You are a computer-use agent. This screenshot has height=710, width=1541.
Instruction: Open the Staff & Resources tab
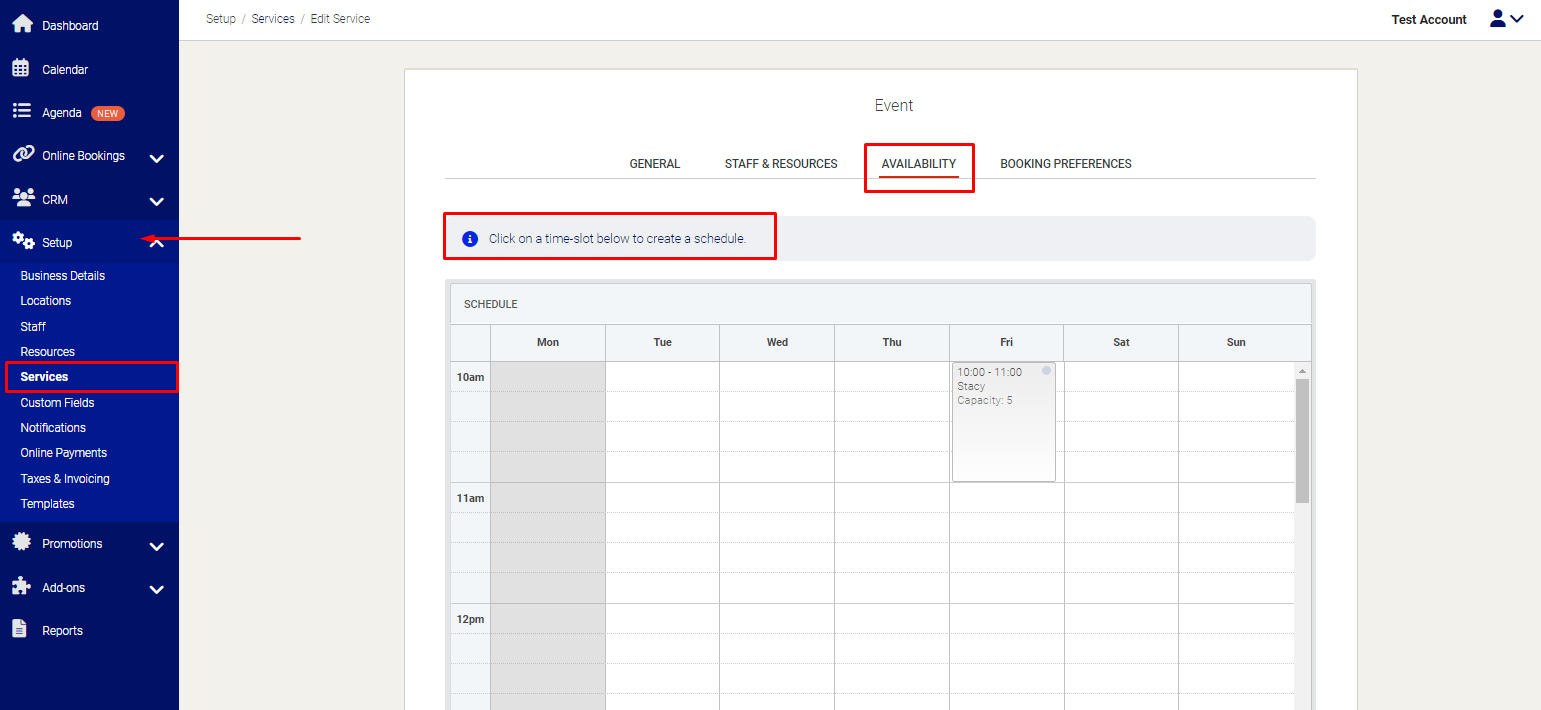click(x=781, y=164)
